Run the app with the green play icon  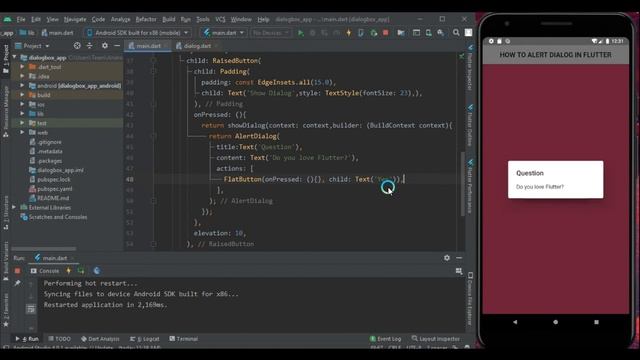tap(301, 33)
